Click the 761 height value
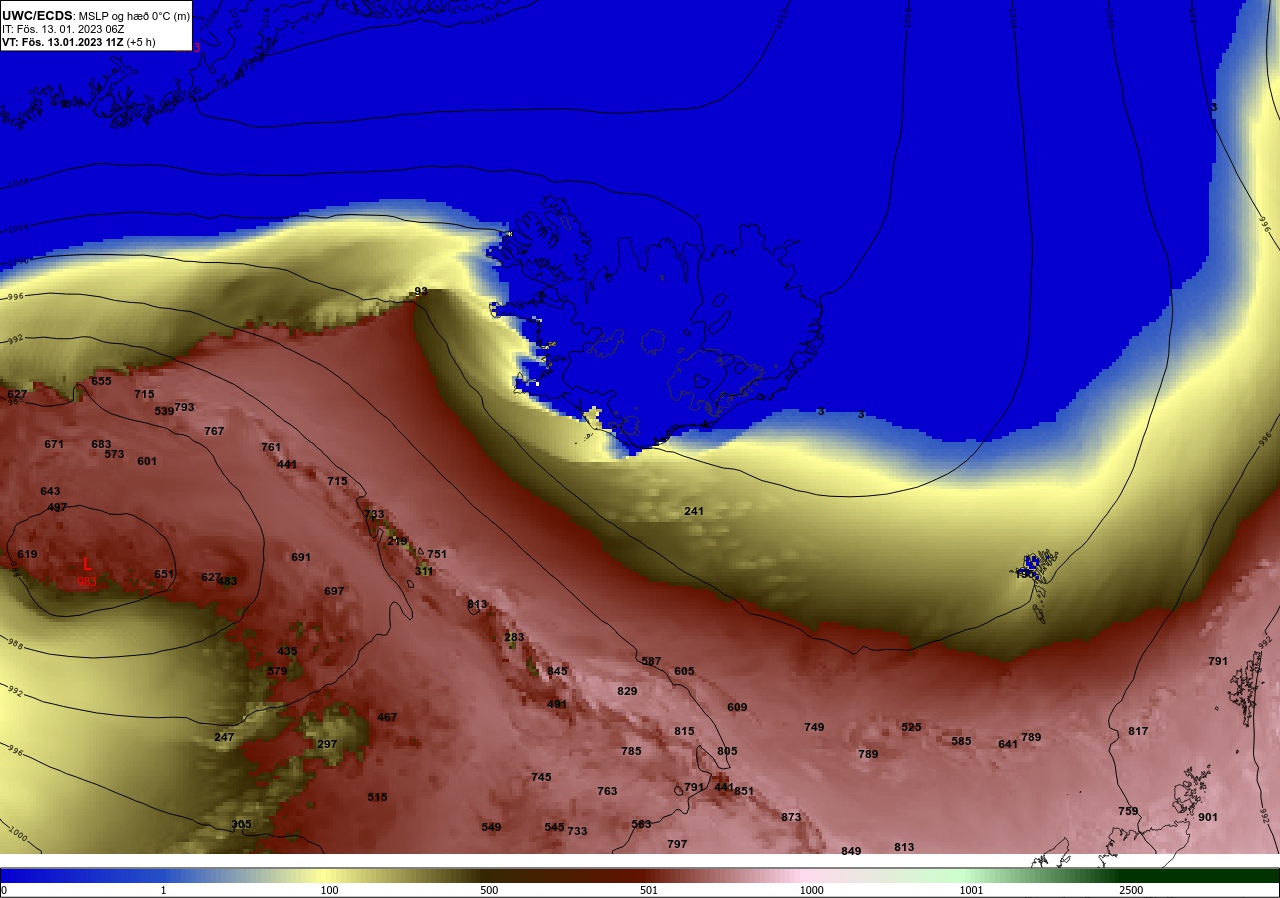The image size is (1280, 898). [x=271, y=447]
